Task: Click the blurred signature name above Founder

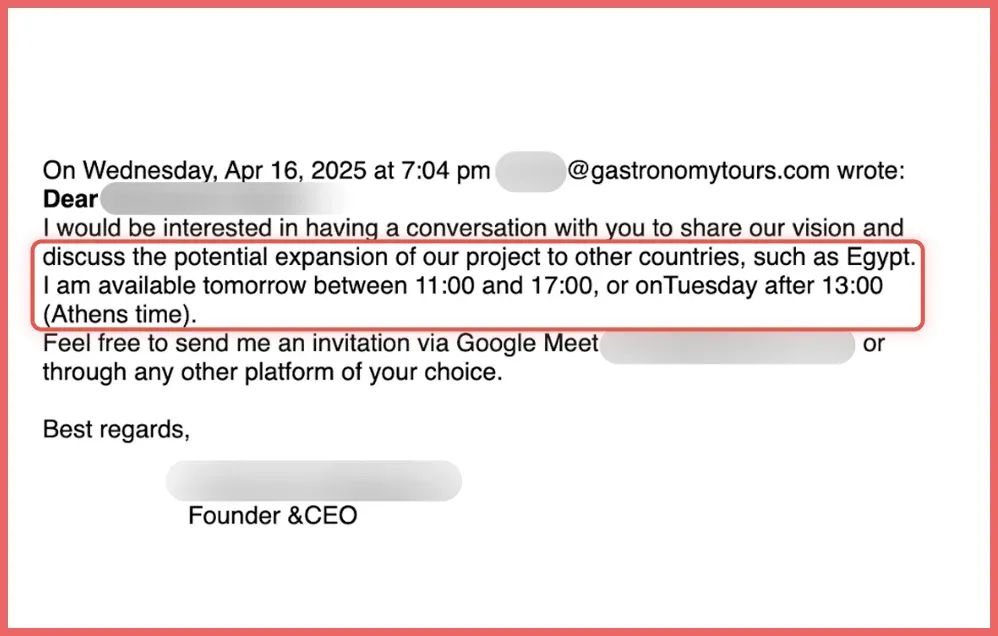Action: [313, 481]
